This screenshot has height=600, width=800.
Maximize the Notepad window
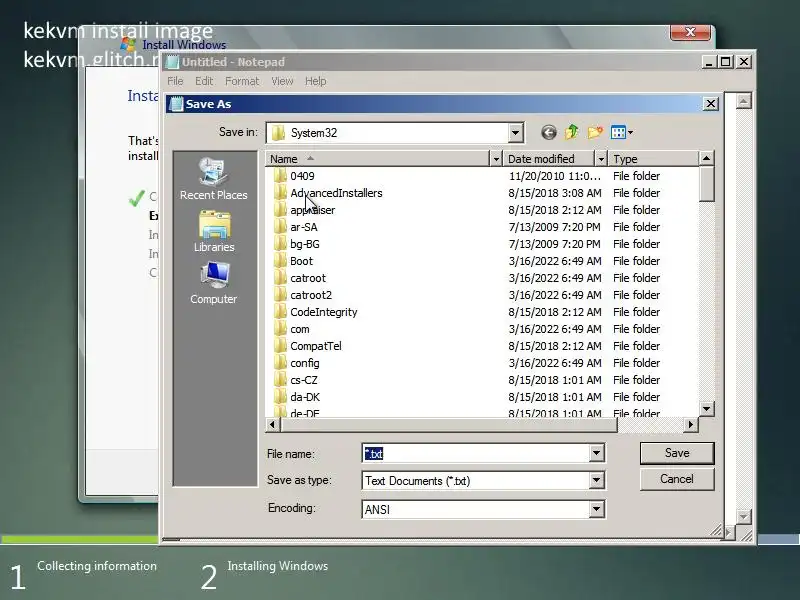[x=726, y=62]
